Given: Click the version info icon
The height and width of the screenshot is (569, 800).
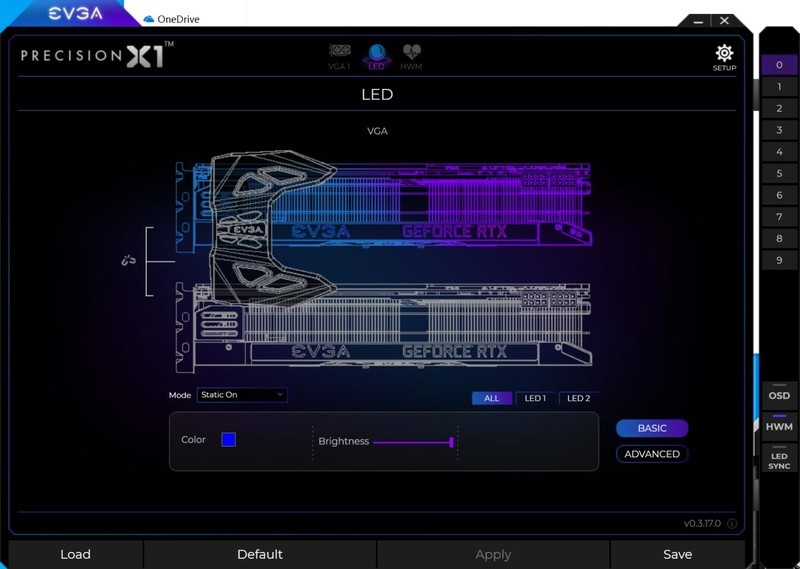Looking at the screenshot, I should [732, 524].
